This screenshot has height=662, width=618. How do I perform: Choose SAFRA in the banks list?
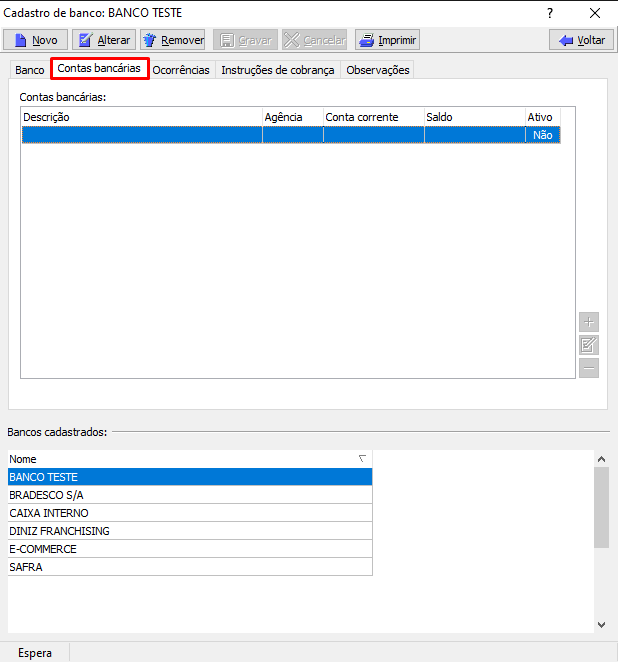[26, 567]
